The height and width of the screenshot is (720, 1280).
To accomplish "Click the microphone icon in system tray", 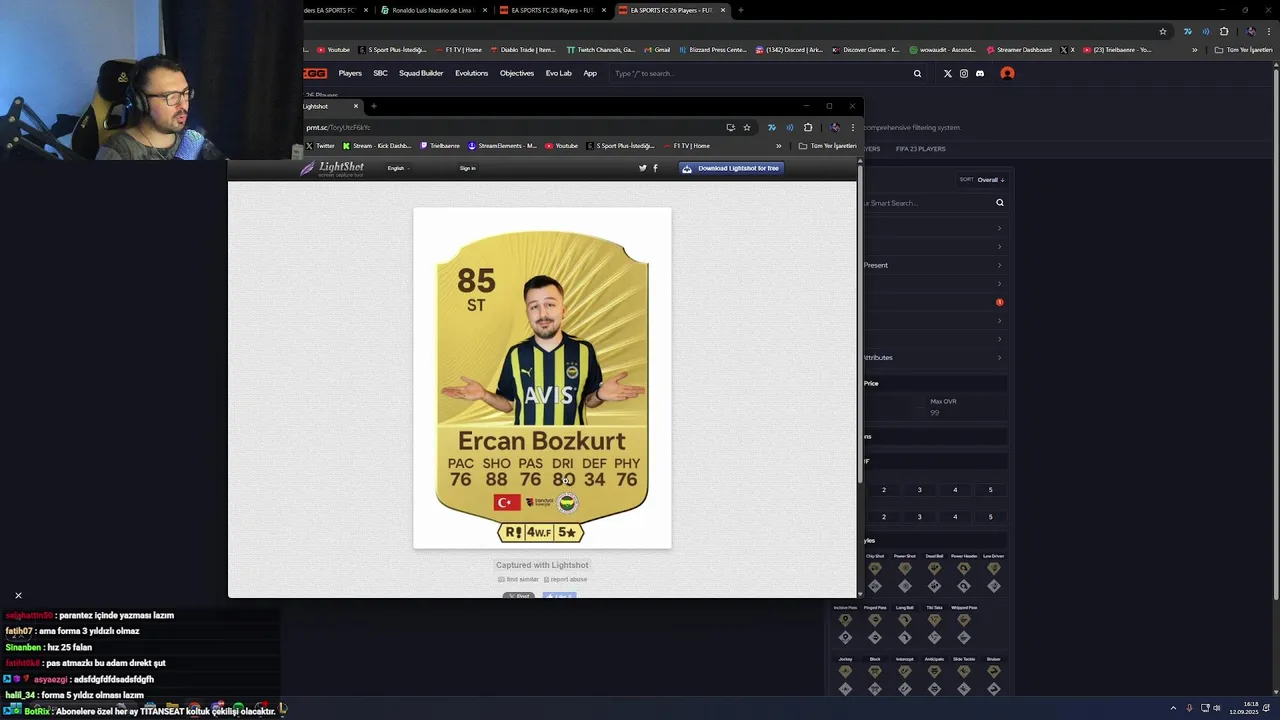I will [1189, 708].
